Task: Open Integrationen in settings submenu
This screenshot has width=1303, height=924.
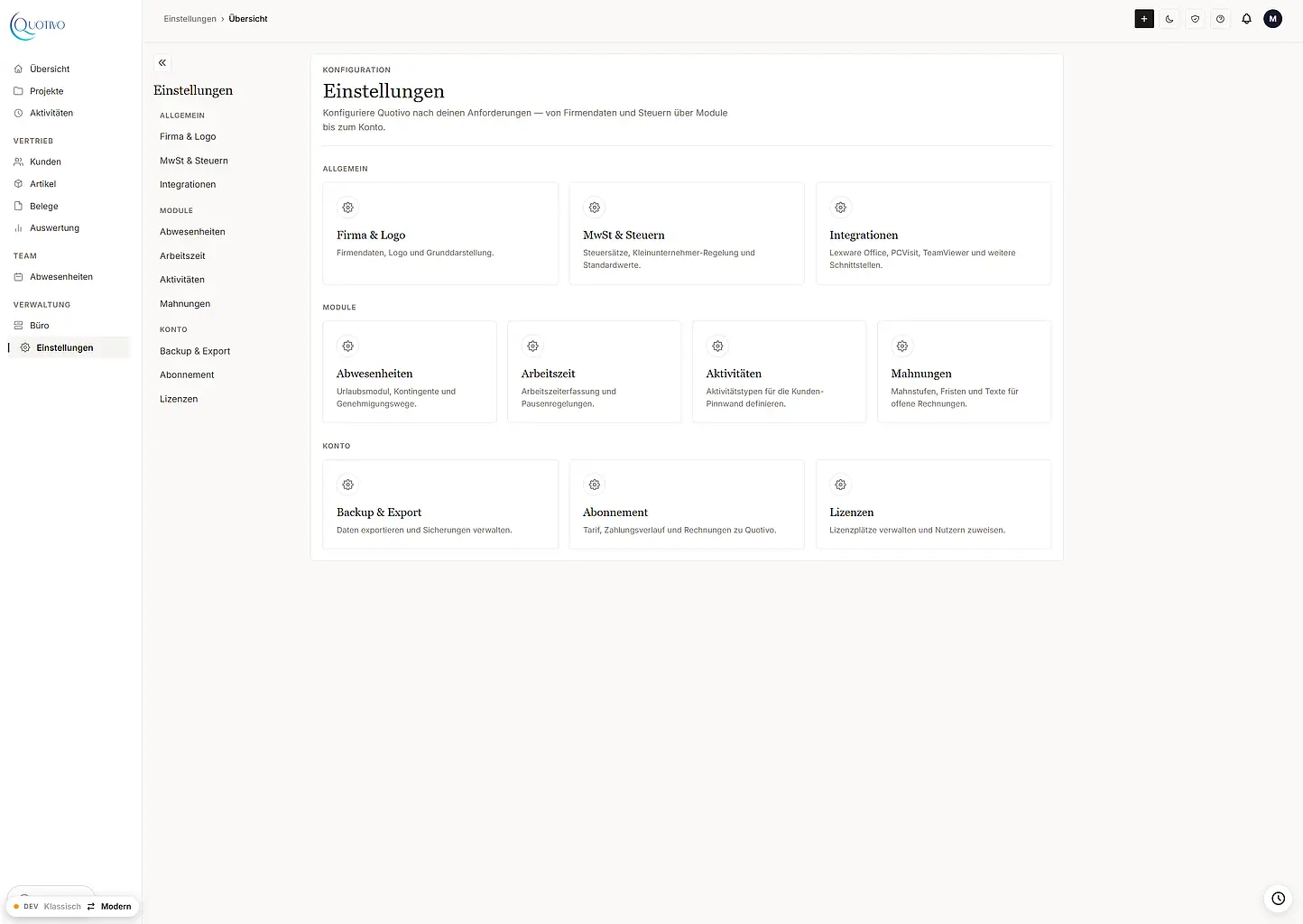Action: (x=188, y=185)
